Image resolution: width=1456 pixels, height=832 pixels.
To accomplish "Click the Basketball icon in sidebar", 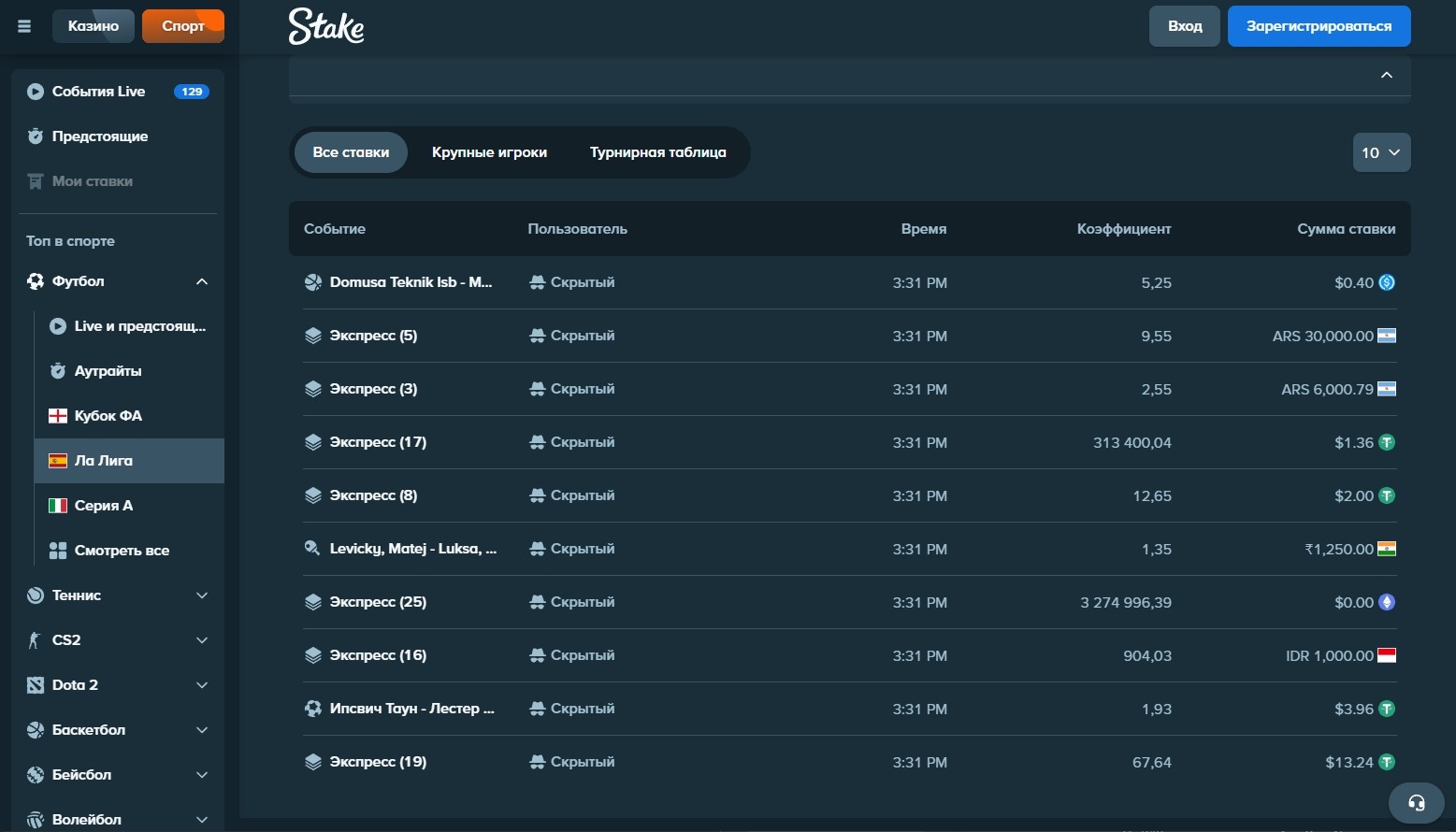I will pyautogui.click(x=36, y=730).
